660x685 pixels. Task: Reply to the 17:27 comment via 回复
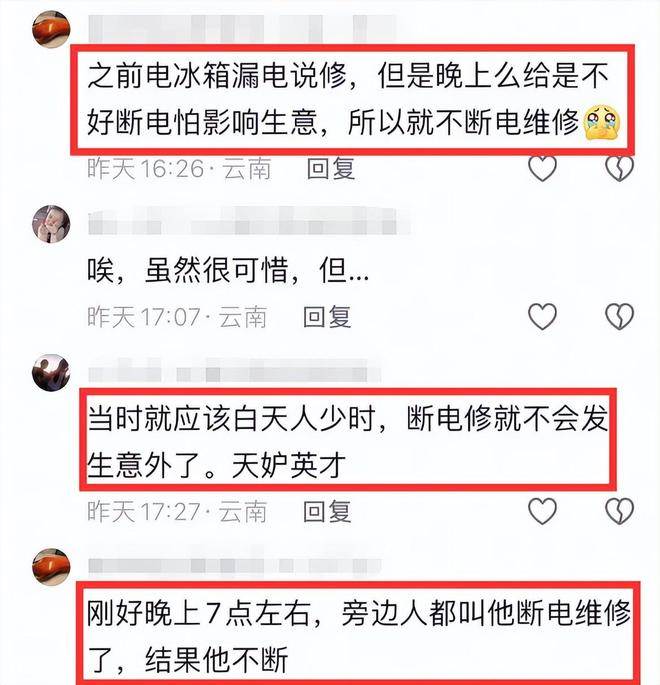[x=327, y=511]
